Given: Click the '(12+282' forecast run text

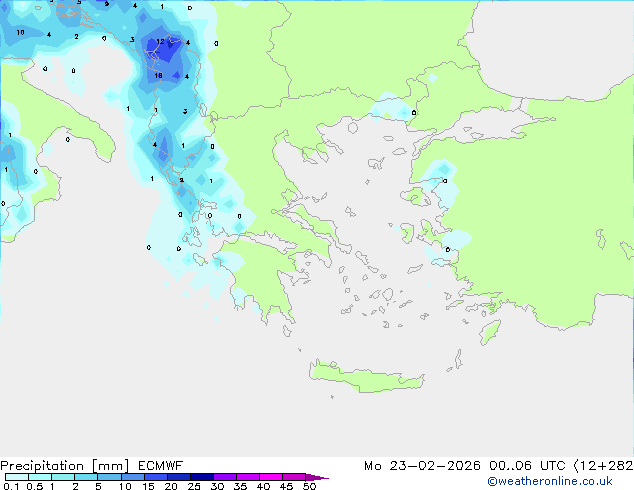Looking at the screenshot, I should coord(603,466).
